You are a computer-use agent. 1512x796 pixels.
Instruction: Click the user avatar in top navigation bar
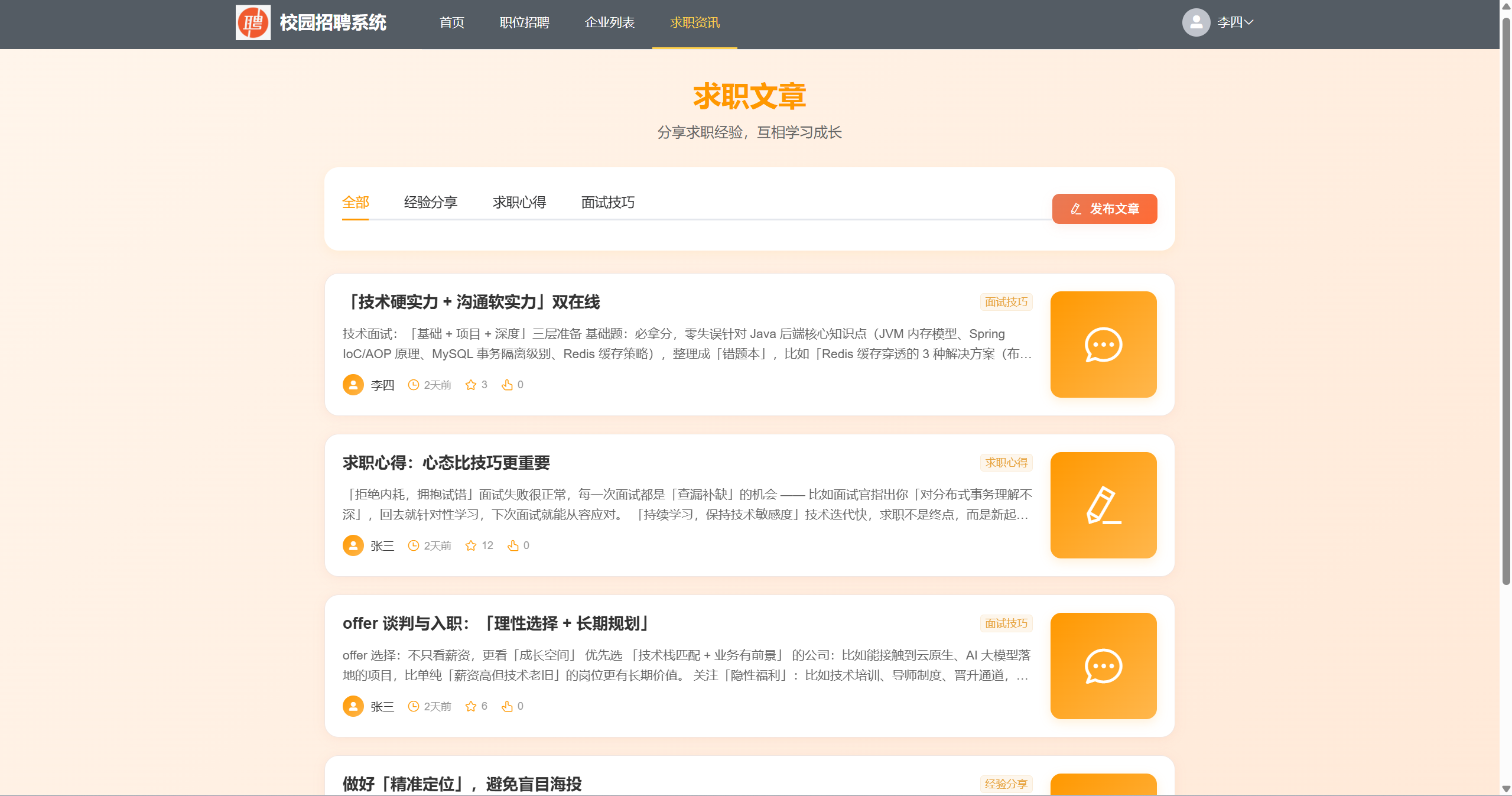coord(1196,22)
